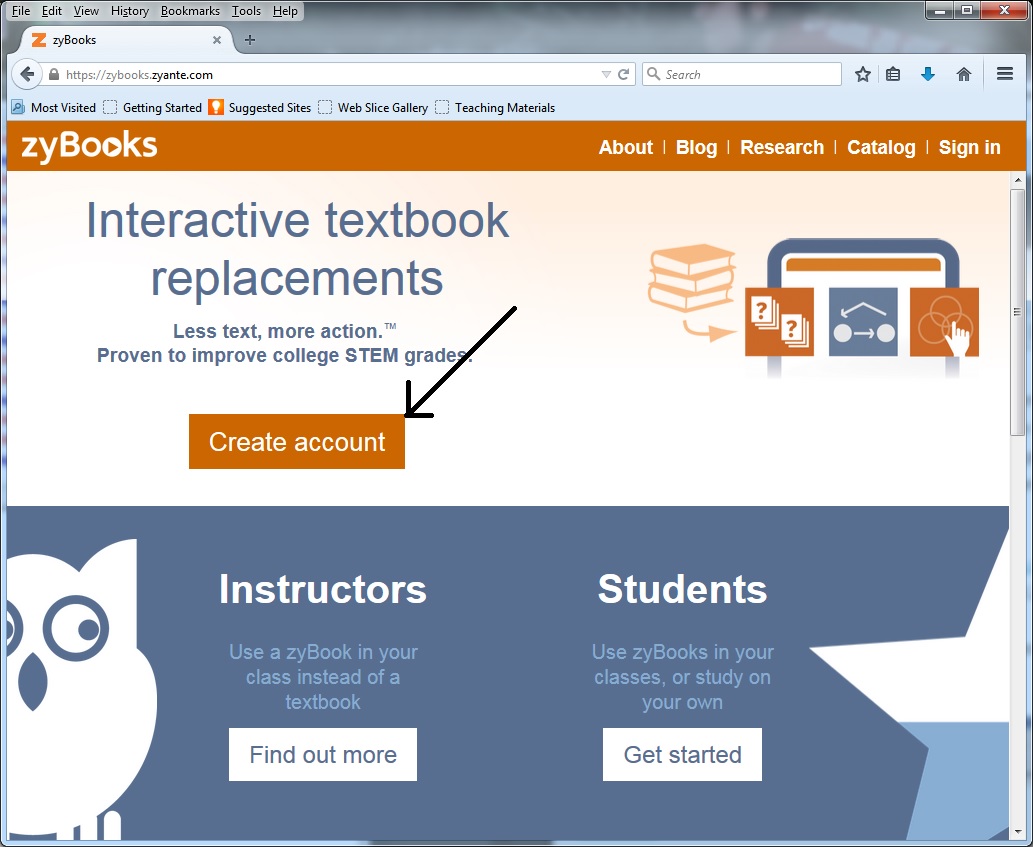Reload the page with the refresh icon
Screen dimensions: 1033x847
tap(623, 74)
